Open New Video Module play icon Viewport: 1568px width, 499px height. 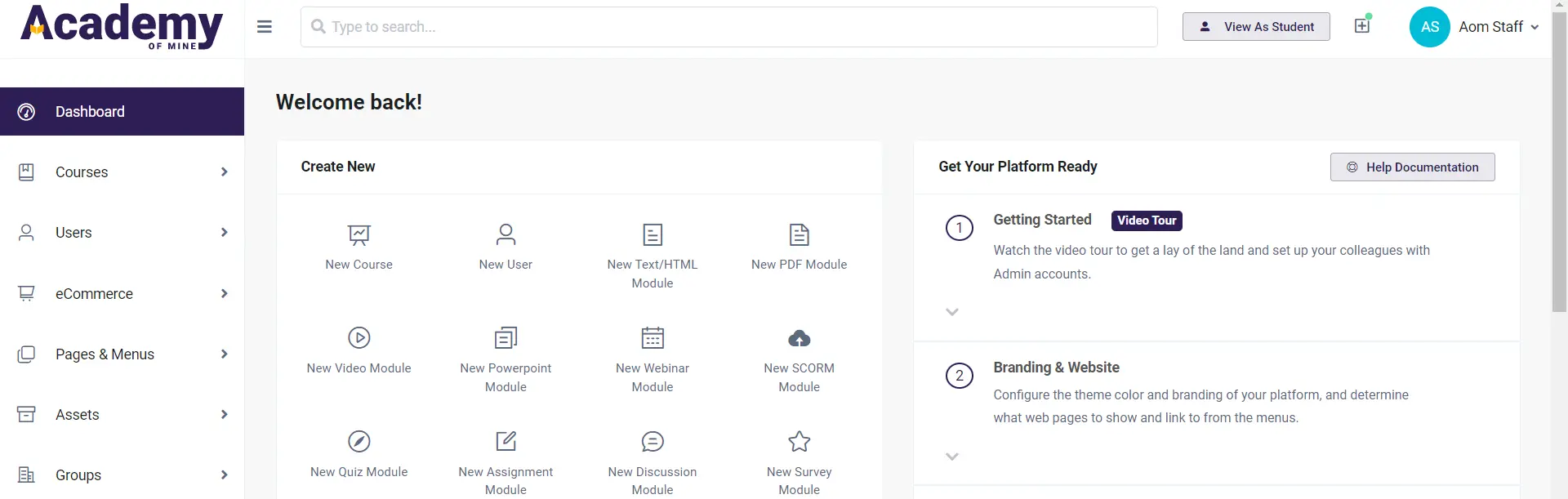point(359,337)
